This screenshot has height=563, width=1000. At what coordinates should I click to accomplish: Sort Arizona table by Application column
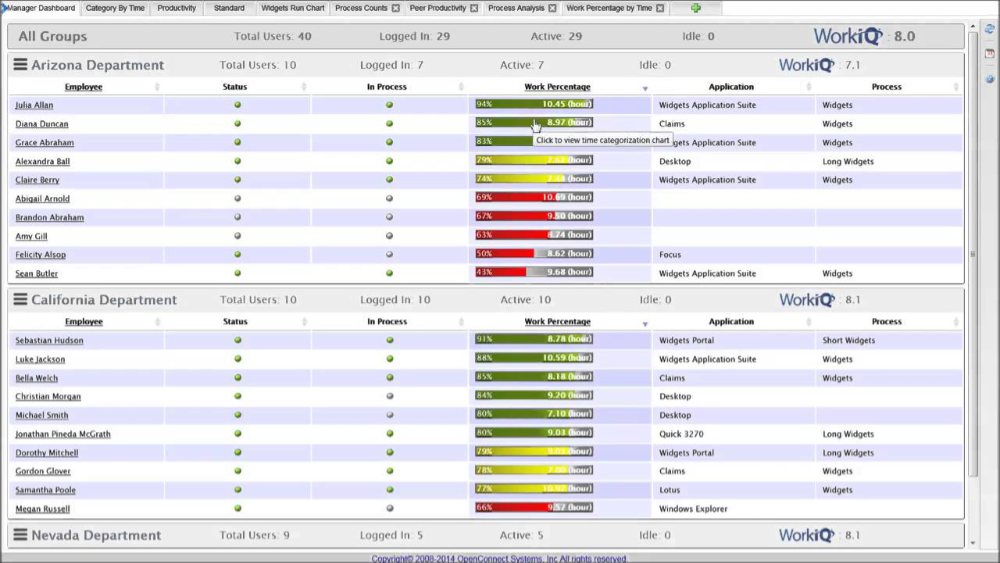[731, 87]
